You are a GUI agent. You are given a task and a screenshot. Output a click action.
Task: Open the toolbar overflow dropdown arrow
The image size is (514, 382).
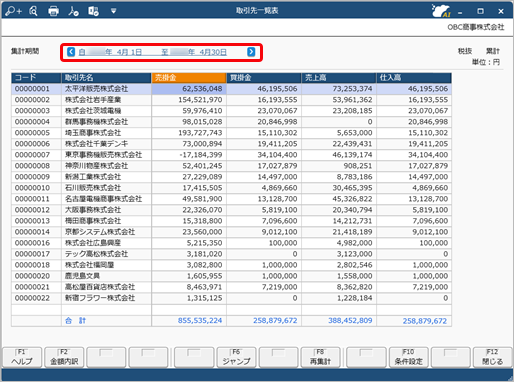(x=113, y=11)
